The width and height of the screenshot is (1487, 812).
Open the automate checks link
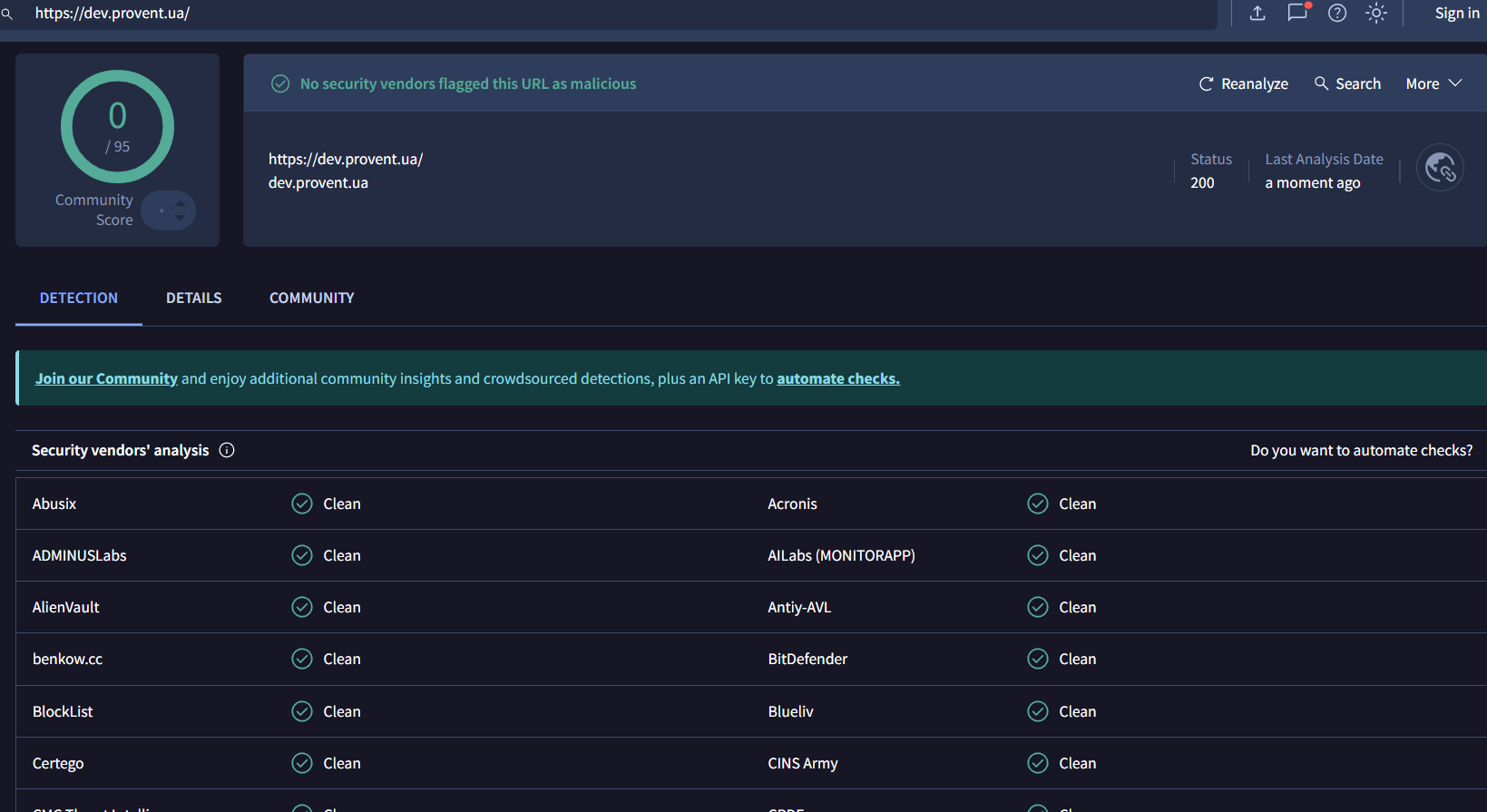(x=837, y=378)
